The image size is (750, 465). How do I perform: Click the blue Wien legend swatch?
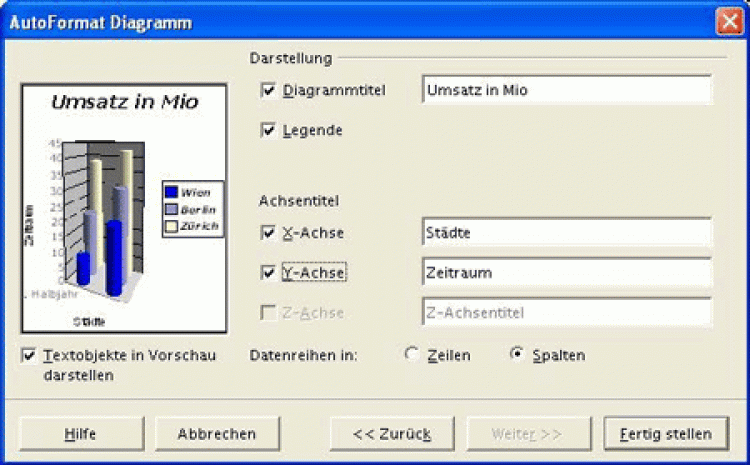[171, 191]
